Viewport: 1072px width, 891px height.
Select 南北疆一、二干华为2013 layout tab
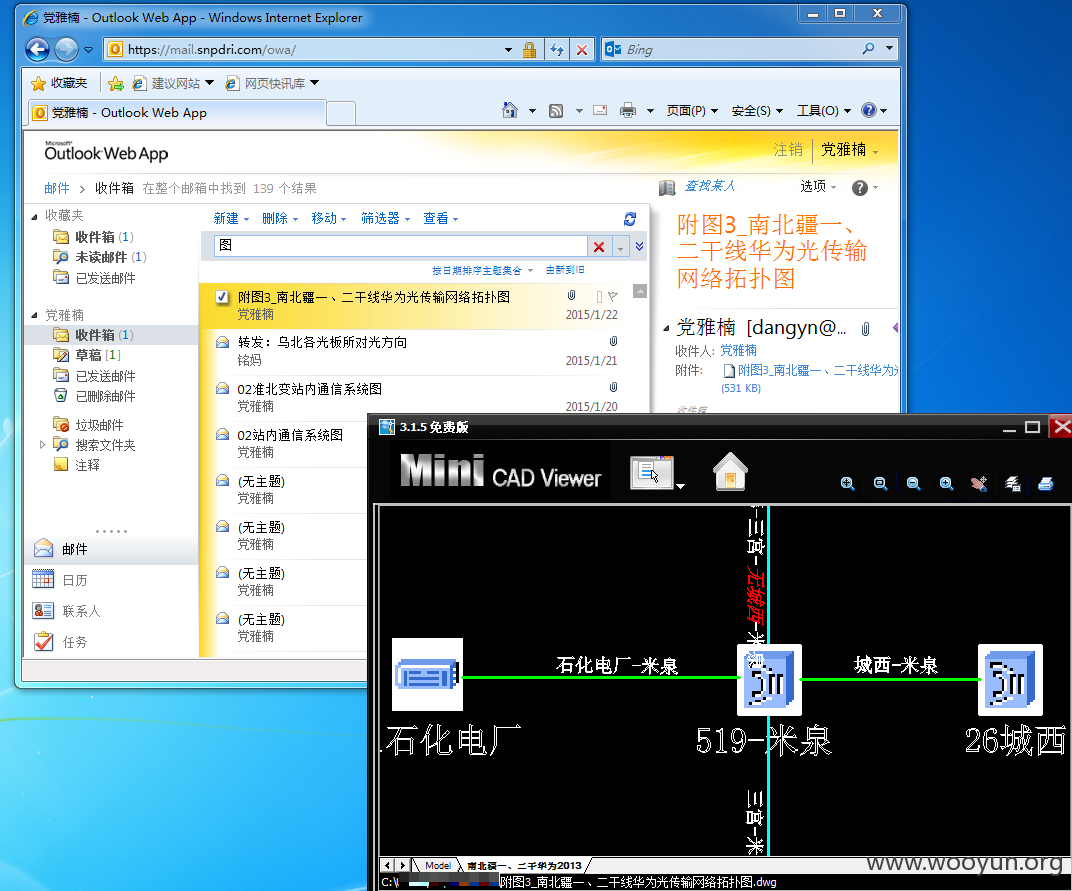point(524,866)
